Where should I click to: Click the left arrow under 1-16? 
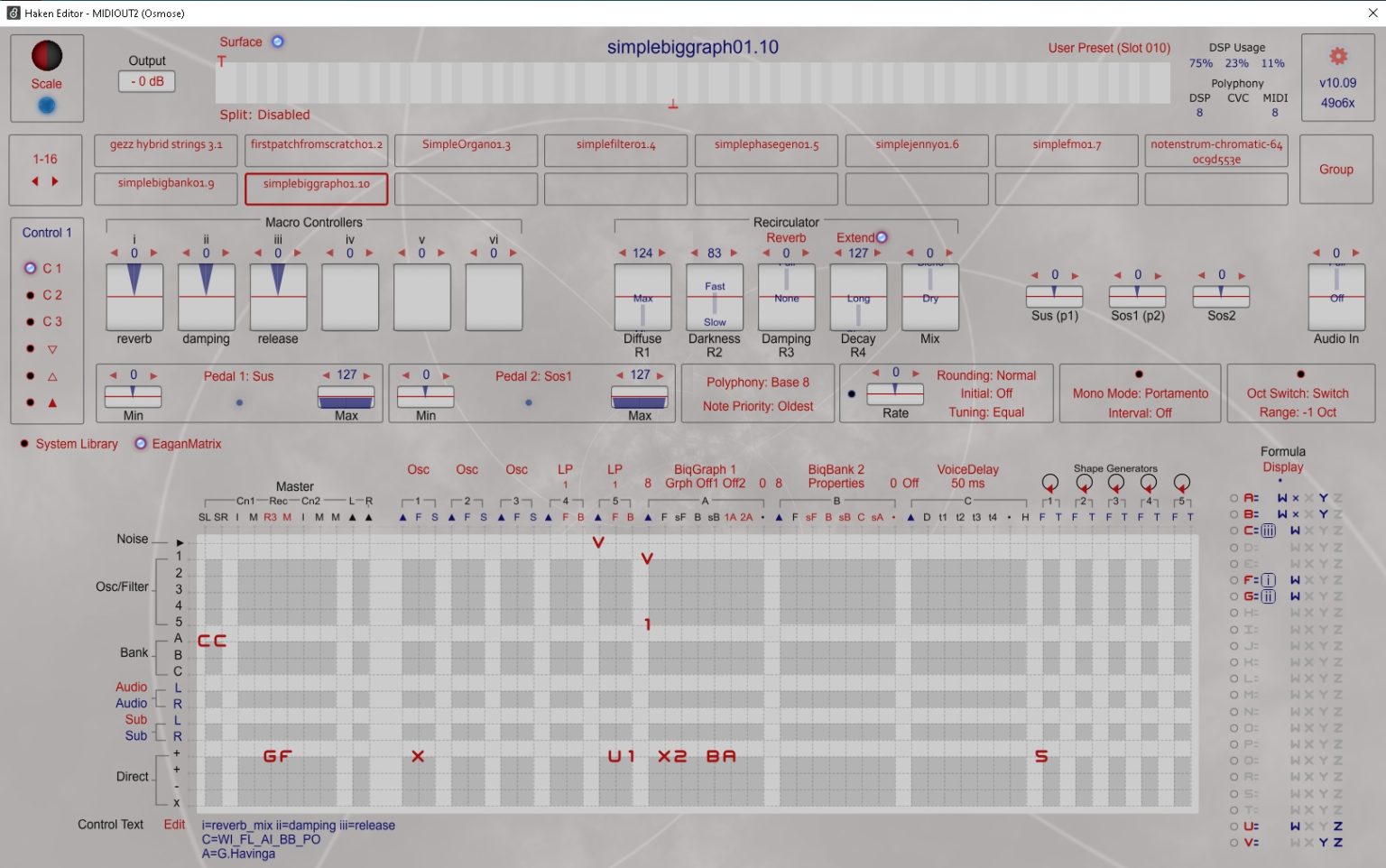(35, 181)
